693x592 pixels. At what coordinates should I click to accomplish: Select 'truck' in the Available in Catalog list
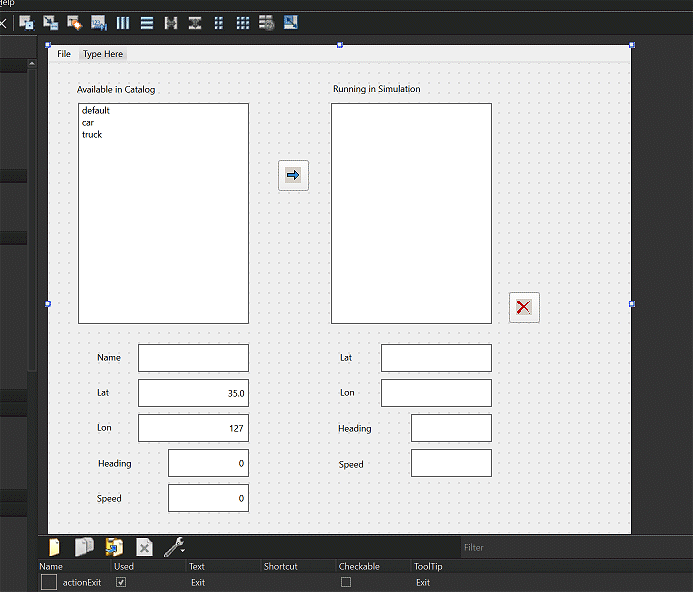pyautogui.click(x=92, y=135)
